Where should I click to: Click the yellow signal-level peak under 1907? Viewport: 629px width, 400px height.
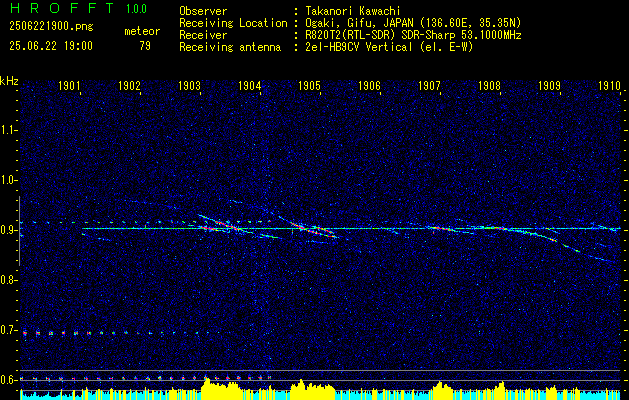pyautogui.click(x=441, y=388)
